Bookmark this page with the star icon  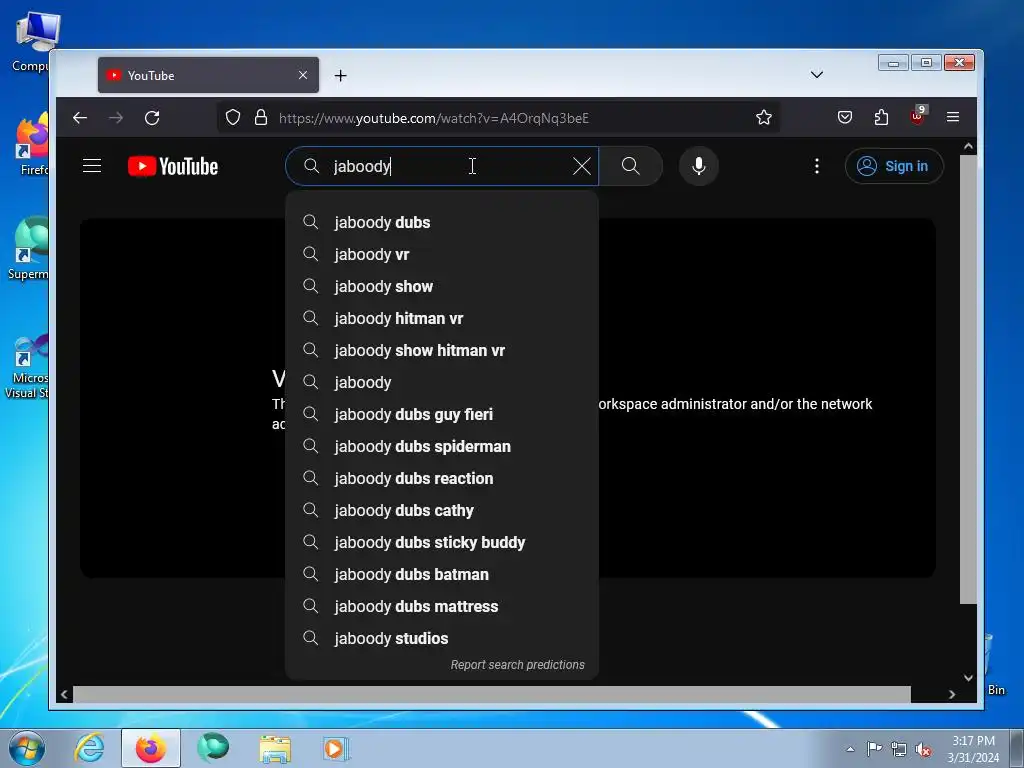coord(764,118)
